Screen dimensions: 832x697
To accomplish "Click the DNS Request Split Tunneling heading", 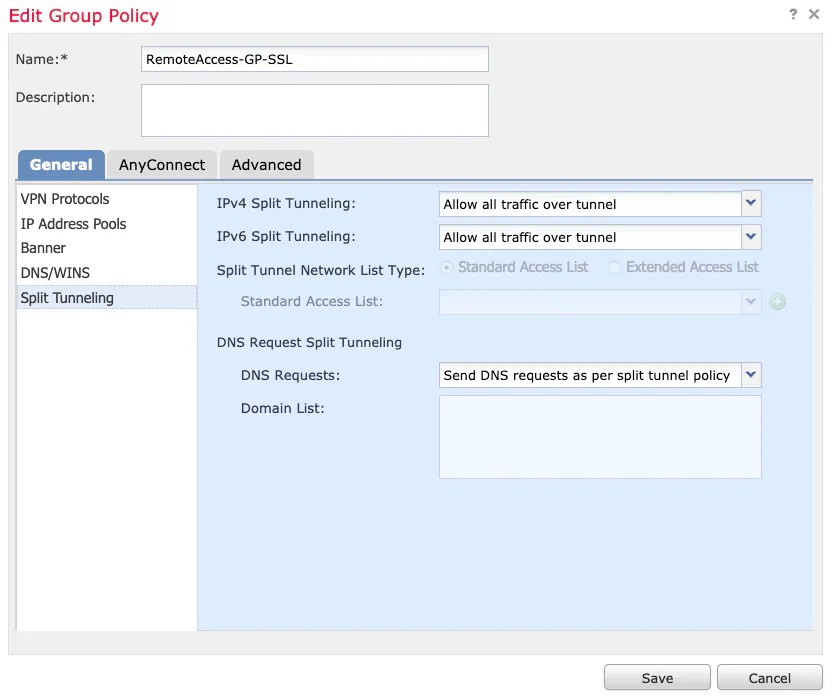I will (309, 343).
